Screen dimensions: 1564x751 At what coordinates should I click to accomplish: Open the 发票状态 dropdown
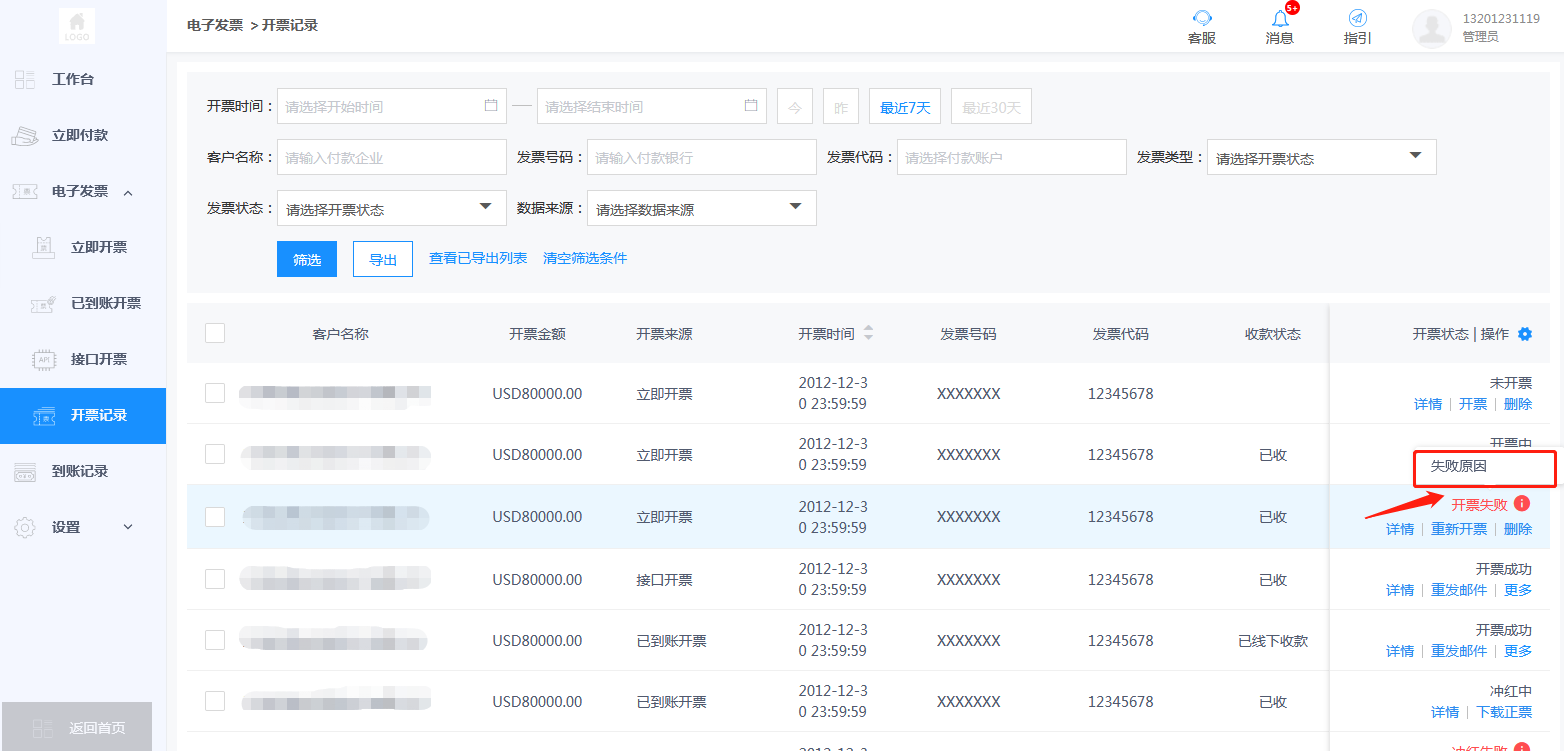[392, 208]
